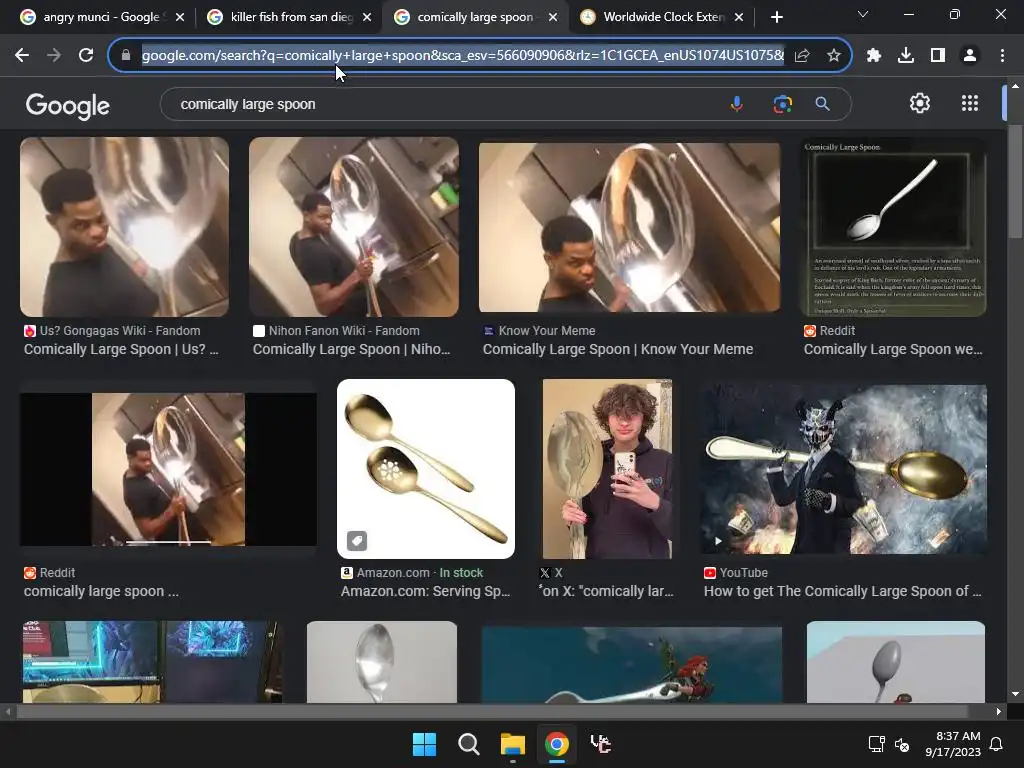
Task: Click the 'In stock' label
Action: [x=461, y=573]
